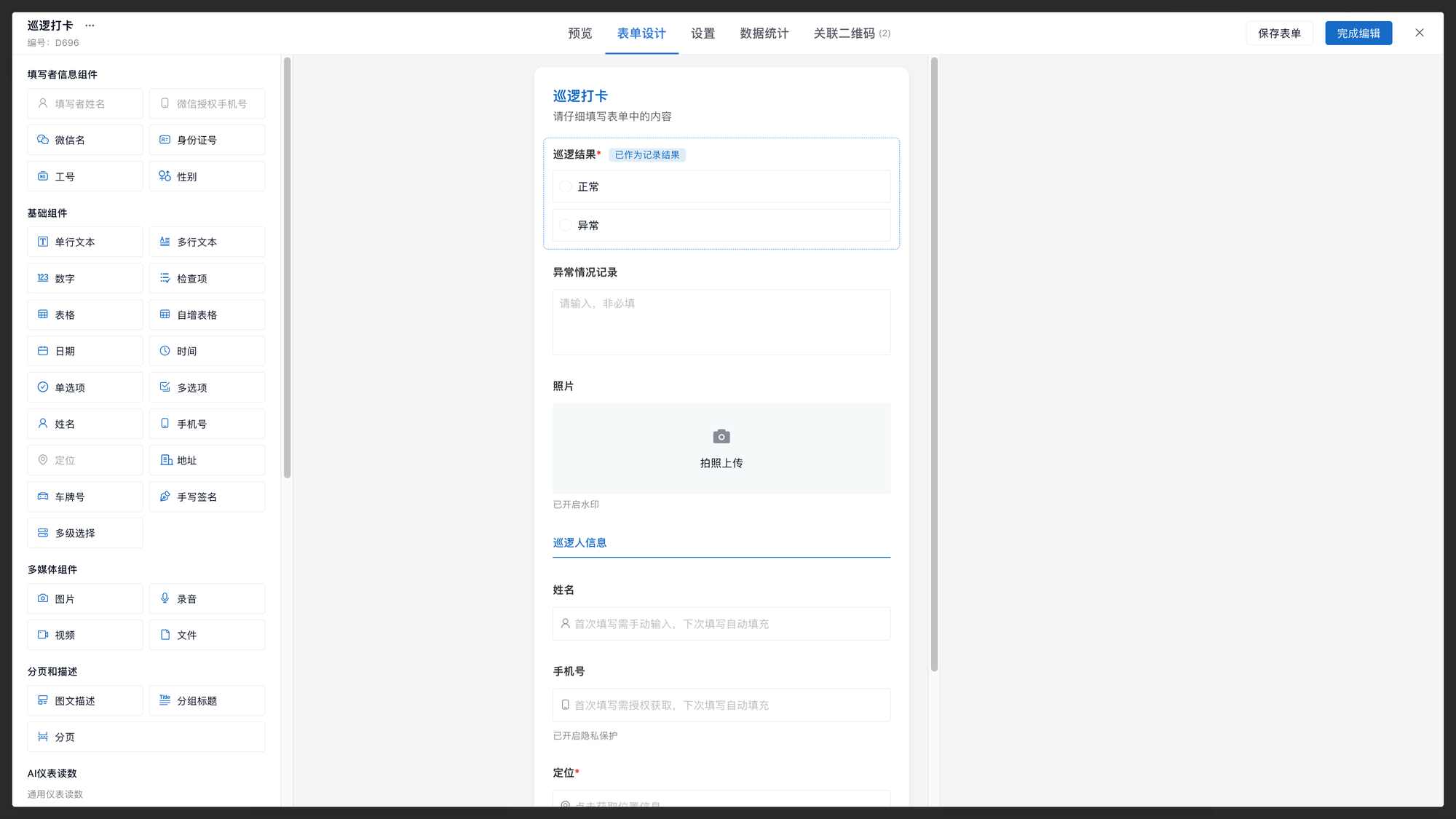The image size is (1456, 819).
Task: Add the 表格 component
Action: 85,314
